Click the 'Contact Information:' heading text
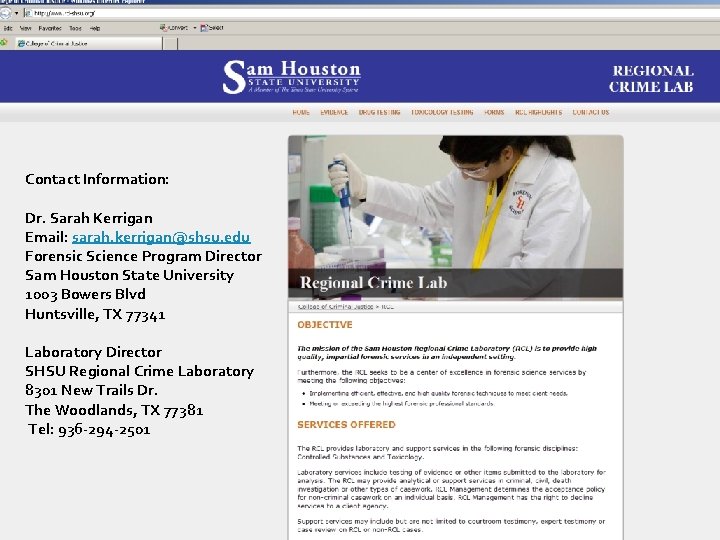This screenshot has width=720, height=540. [97, 179]
